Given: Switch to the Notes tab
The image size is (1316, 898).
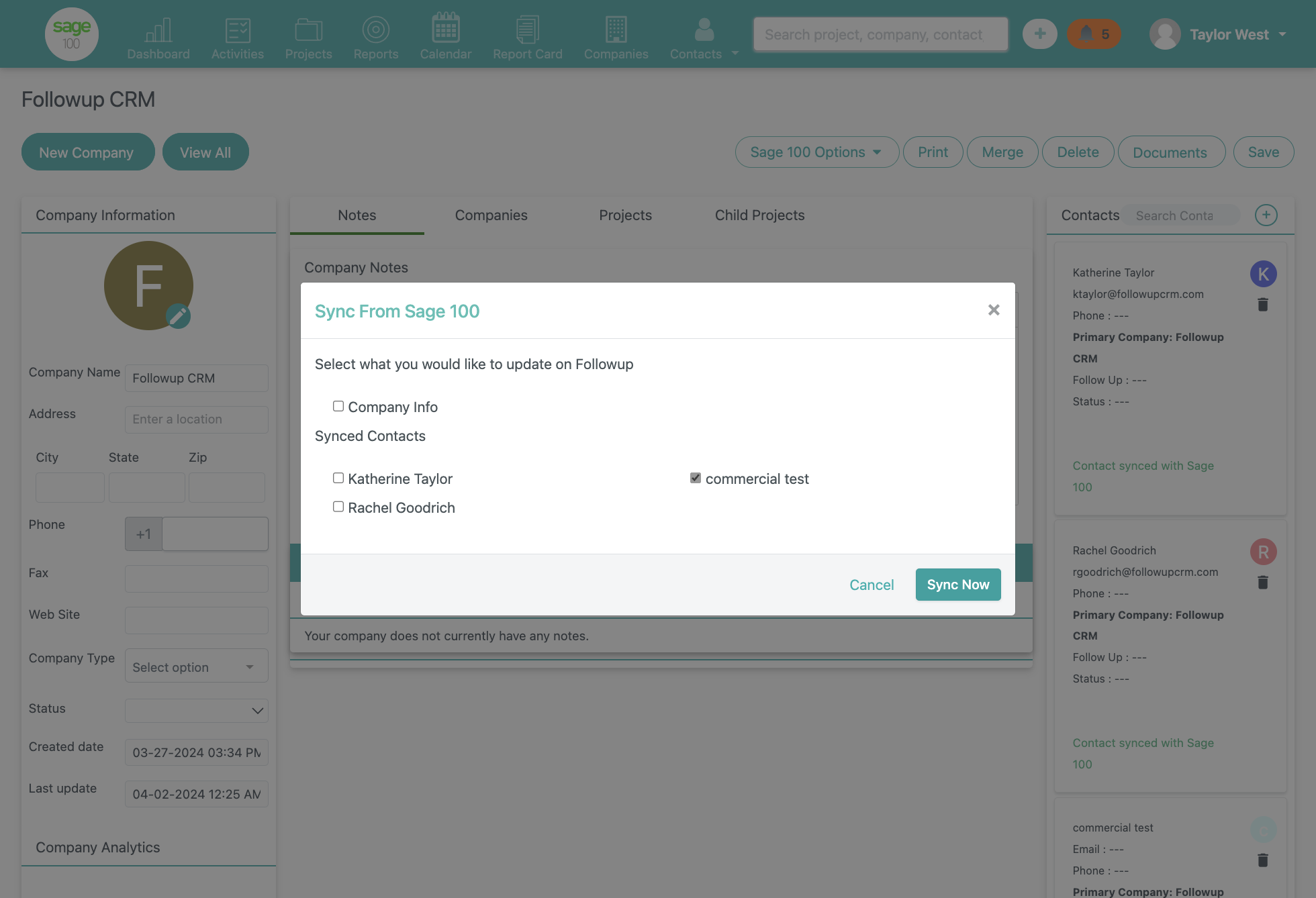Looking at the screenshot, I should point(357,215).
